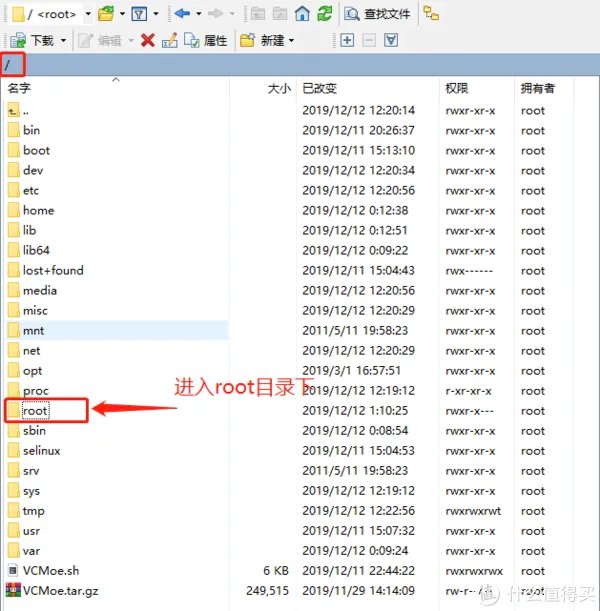The width and height of the screenshot is (600, 611).
Task: Click the 查找文件 button
Action: (376, 14)
